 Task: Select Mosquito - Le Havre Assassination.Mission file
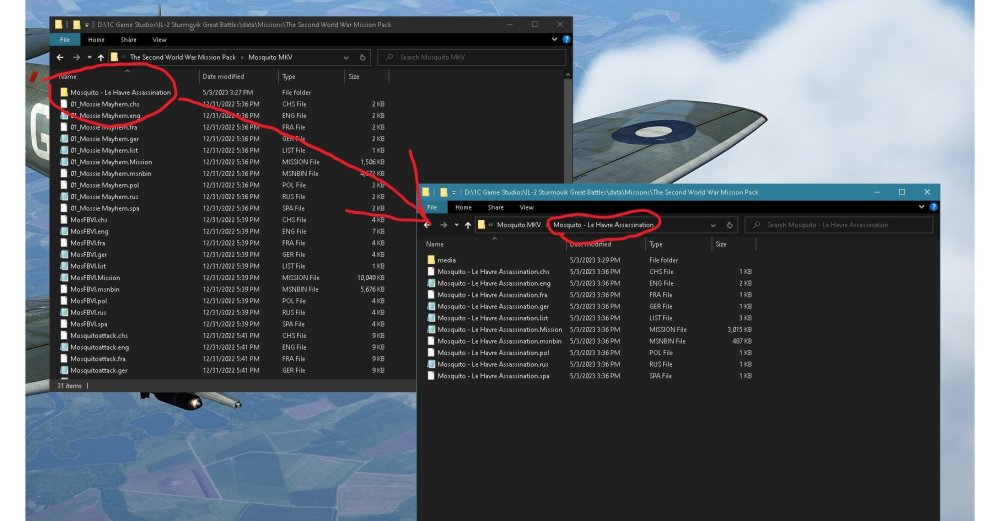[x=500, y=329]
